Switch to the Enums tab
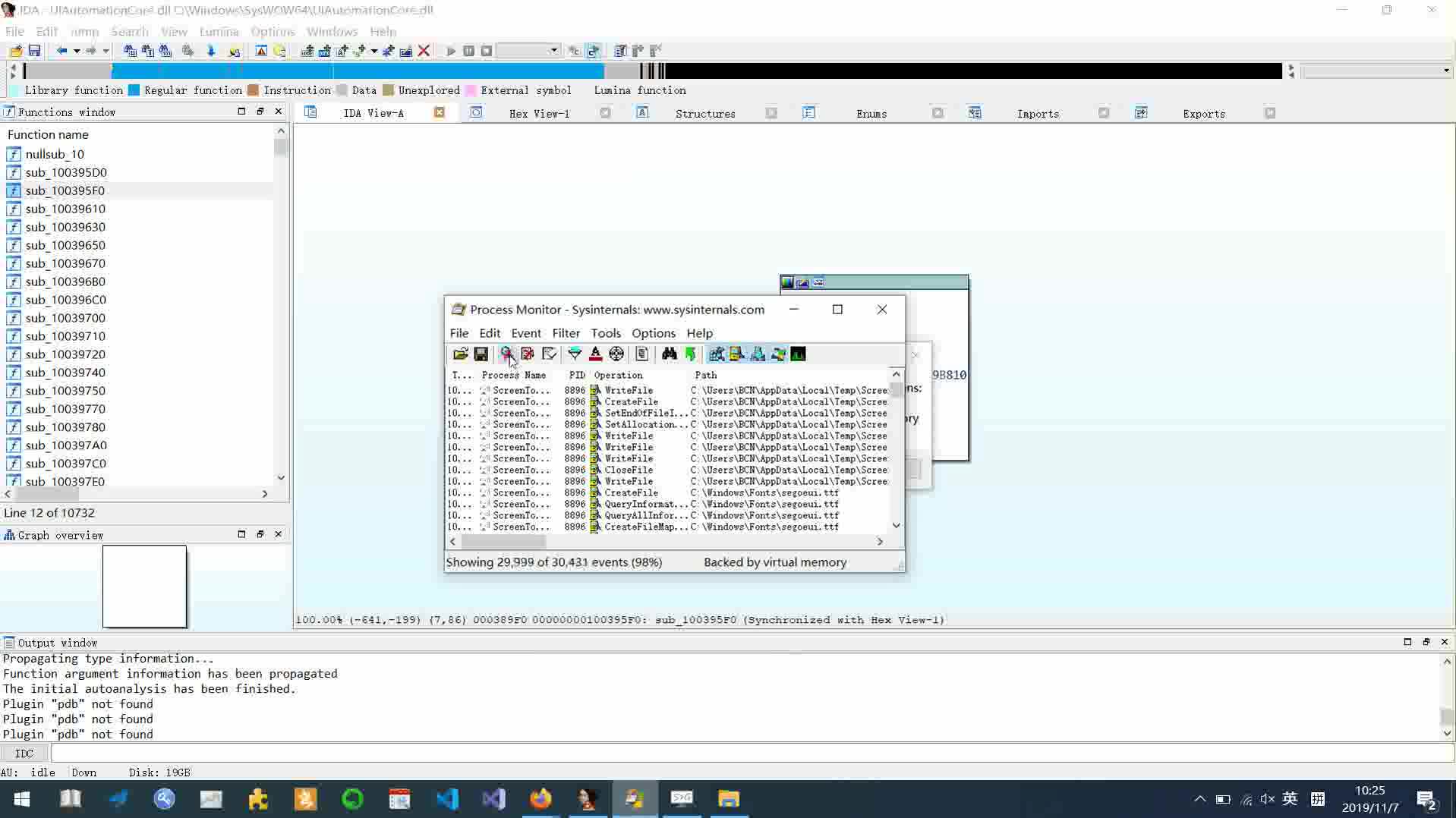This screenshot has width=1456, height=818. coord(871,113)
